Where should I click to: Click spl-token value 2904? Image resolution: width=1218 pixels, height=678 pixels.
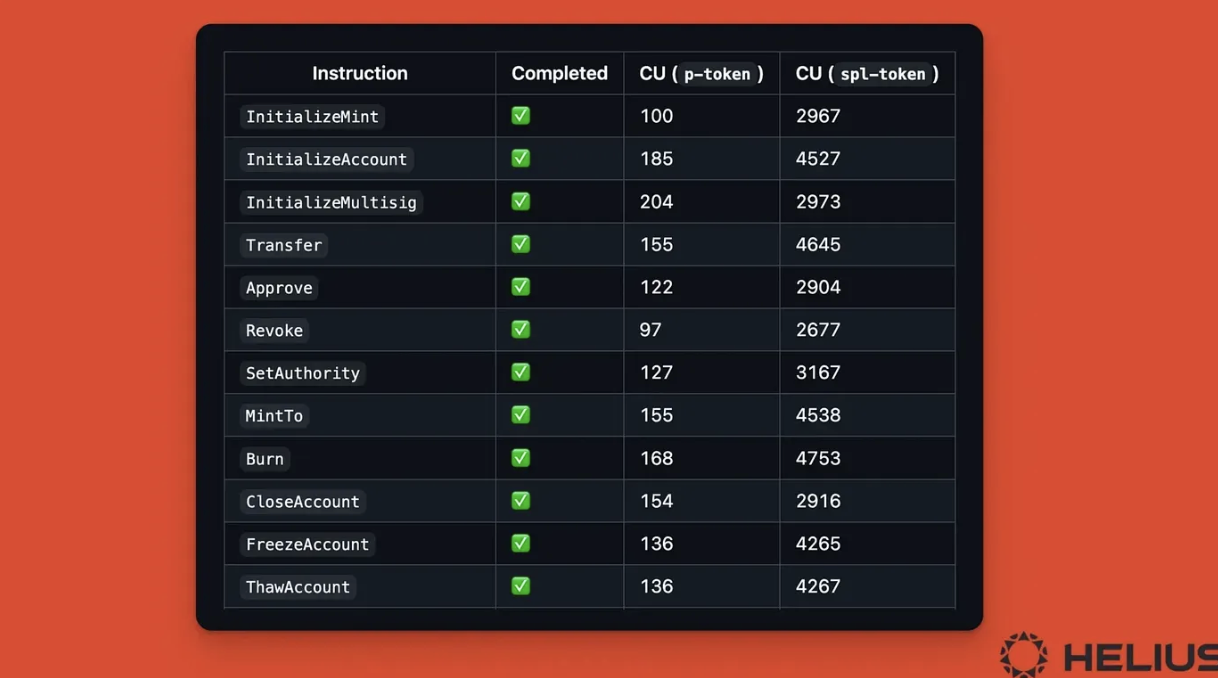[x=818, y=287]
